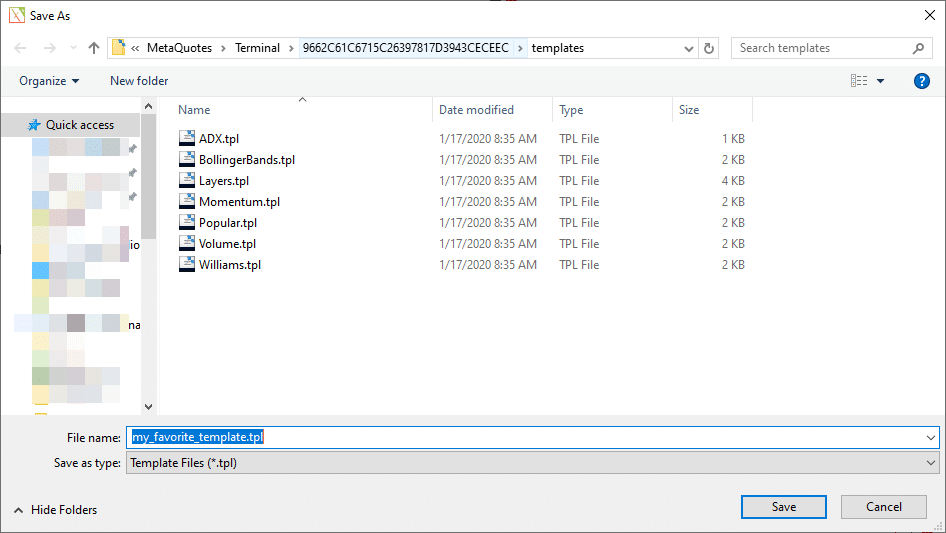The width and height of the screenshot is (946, 533).
Task: Open the File name history dropdown
Action: click(x=931, y=437)
